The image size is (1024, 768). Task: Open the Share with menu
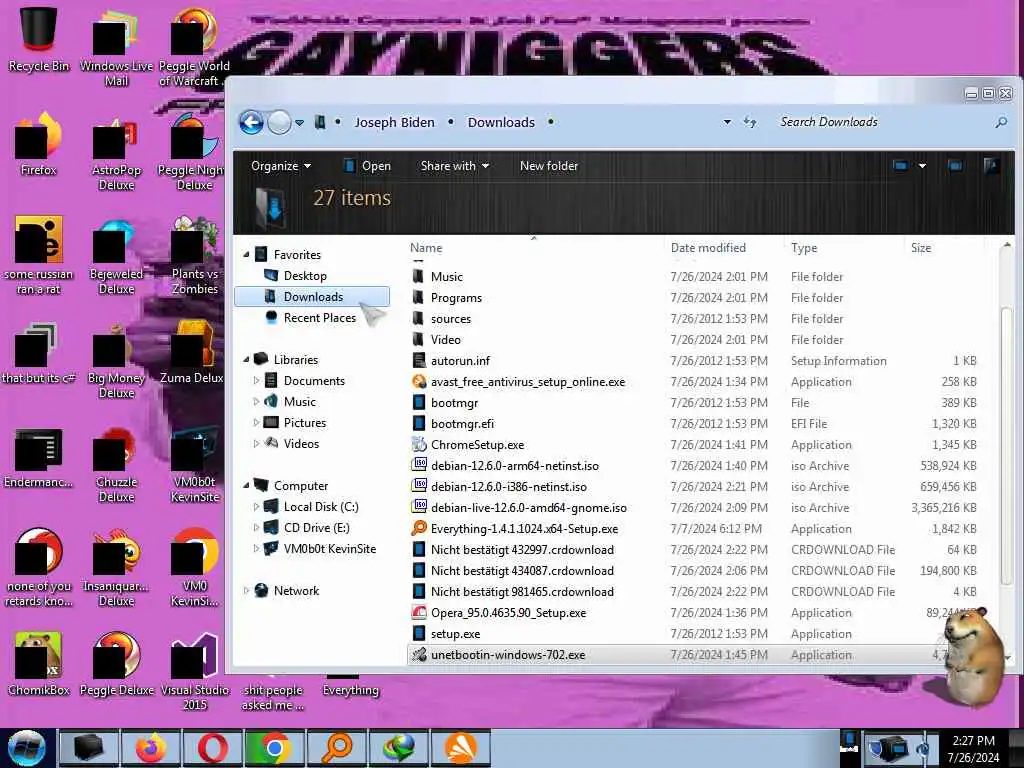point(455,166)
